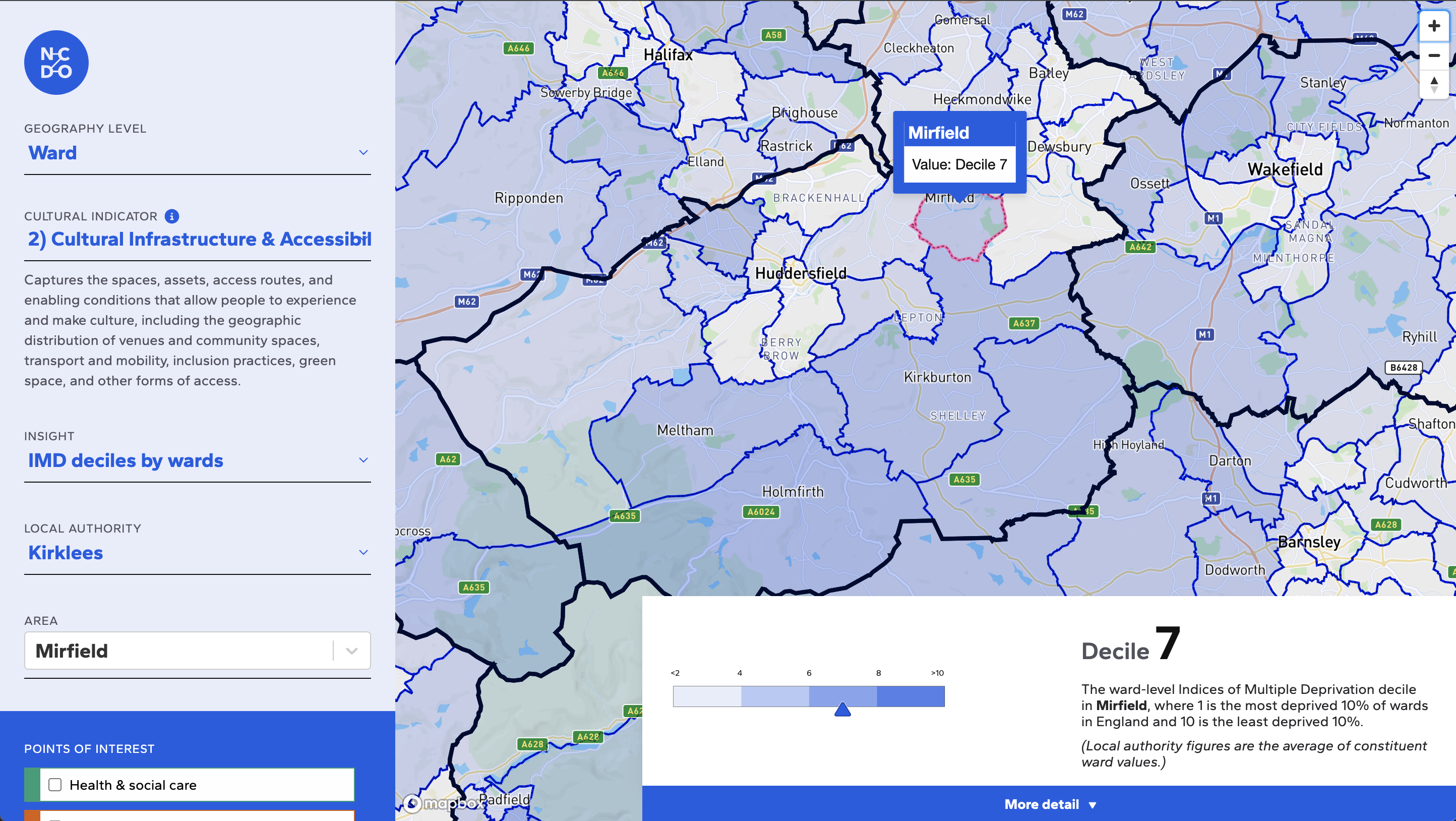Click the Halifax label on the map
Viewport: 1456px width, 821px height.
tap(668, 55)
